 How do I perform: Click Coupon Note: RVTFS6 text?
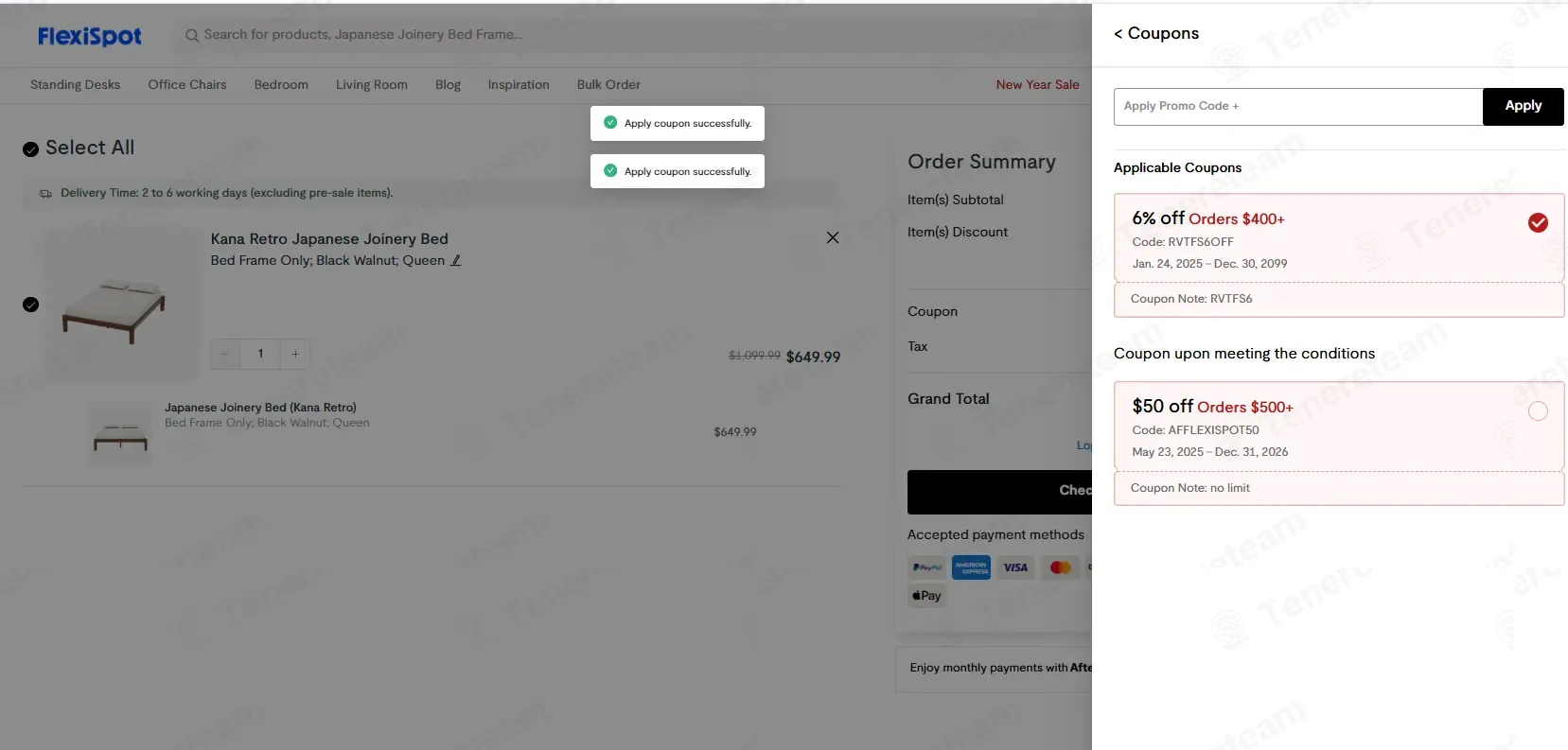pos(1191,299)
